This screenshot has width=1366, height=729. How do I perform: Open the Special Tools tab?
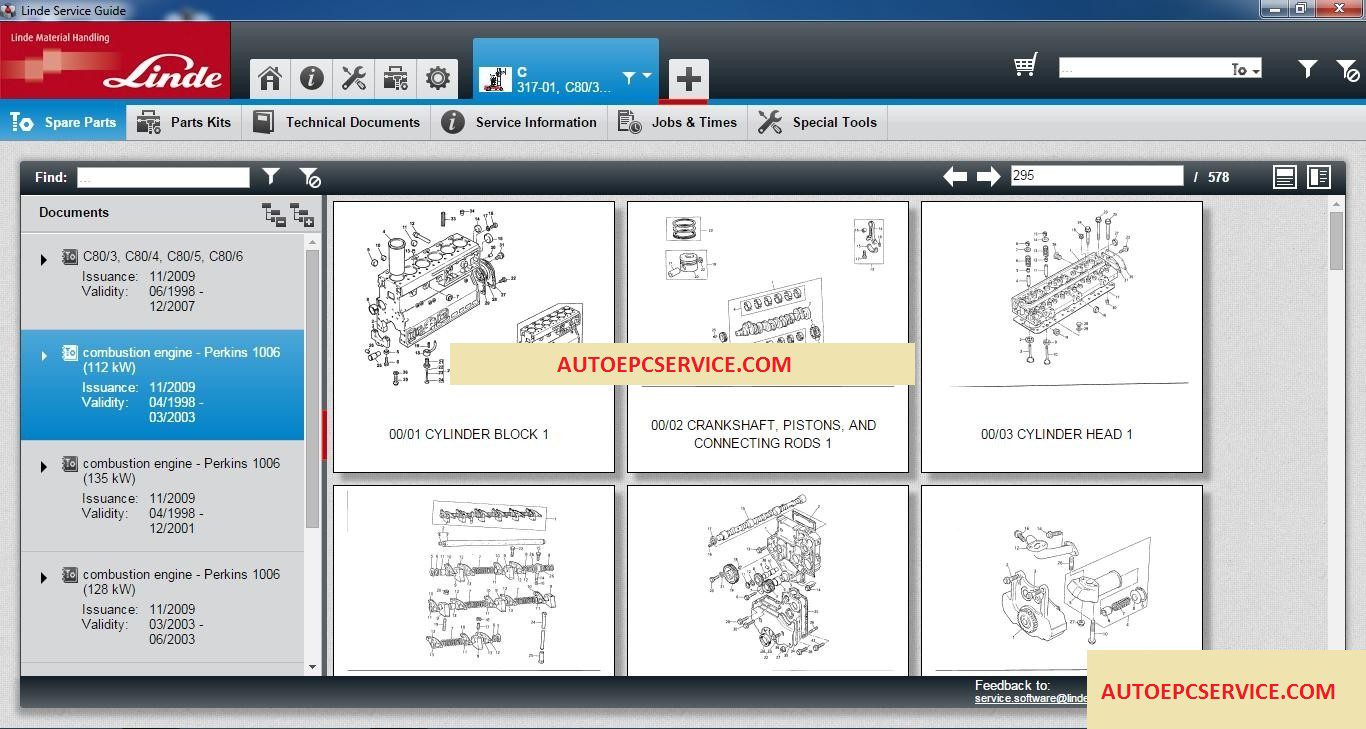pyautogui.click(x=818, y=122)
